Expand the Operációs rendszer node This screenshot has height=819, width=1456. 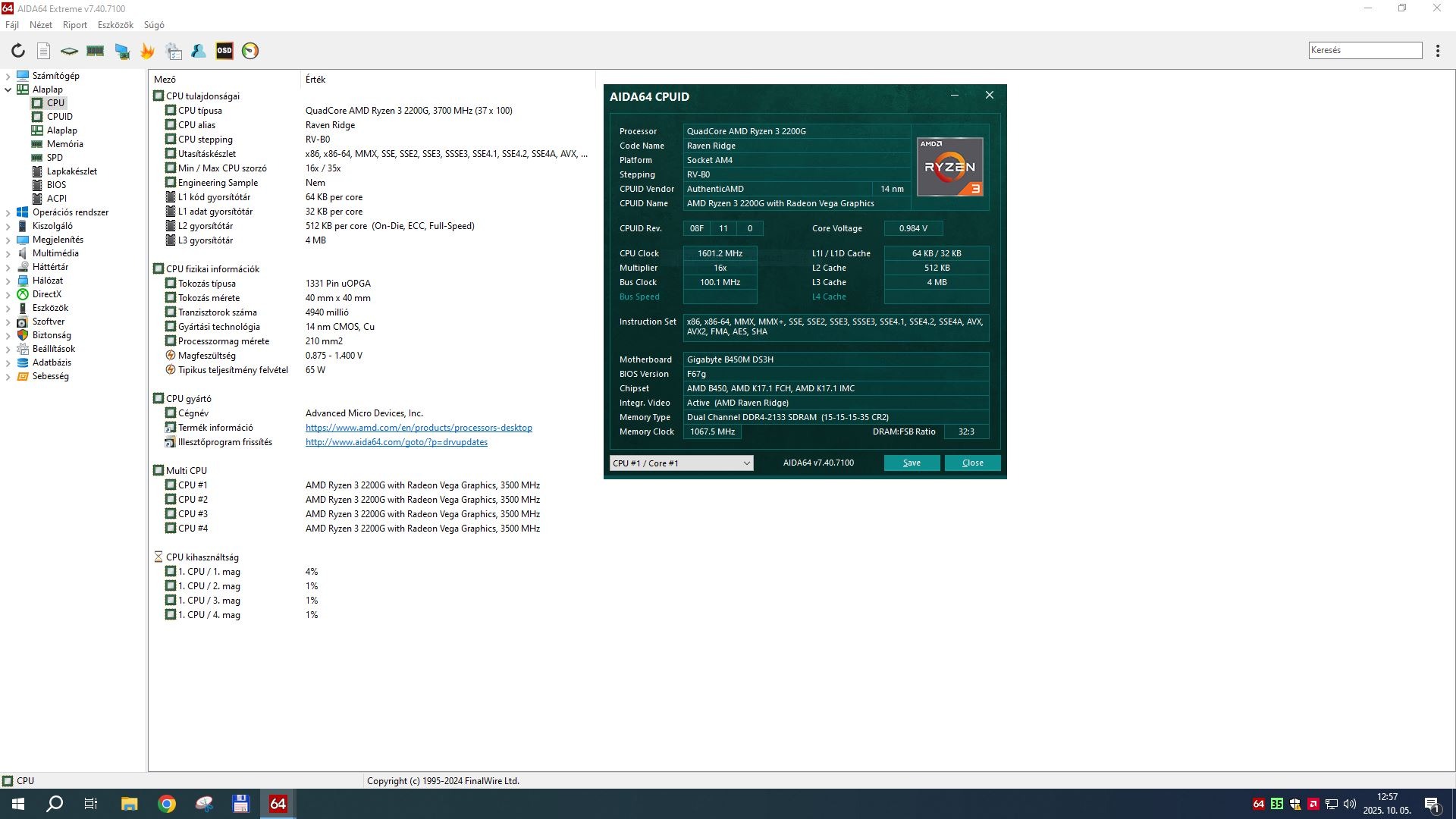pyautogui.click(x=8, y=212)
